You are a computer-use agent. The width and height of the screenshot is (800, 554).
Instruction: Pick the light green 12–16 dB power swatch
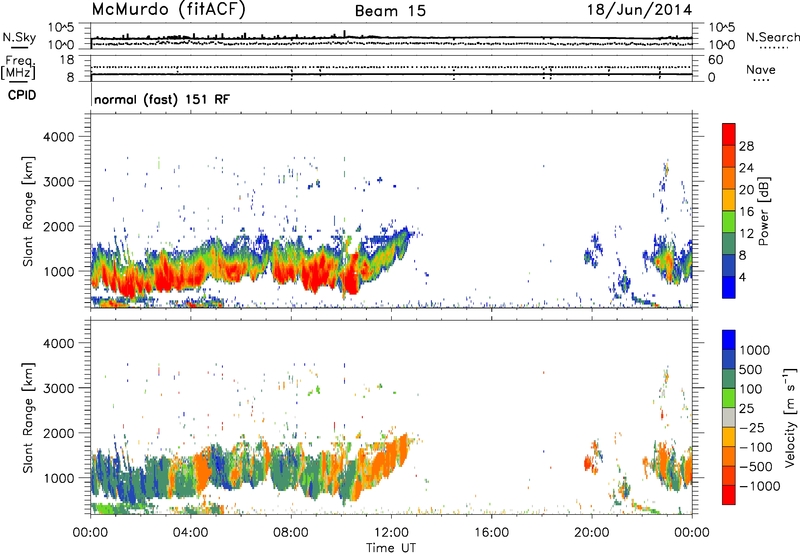click(x=729, y=222)
